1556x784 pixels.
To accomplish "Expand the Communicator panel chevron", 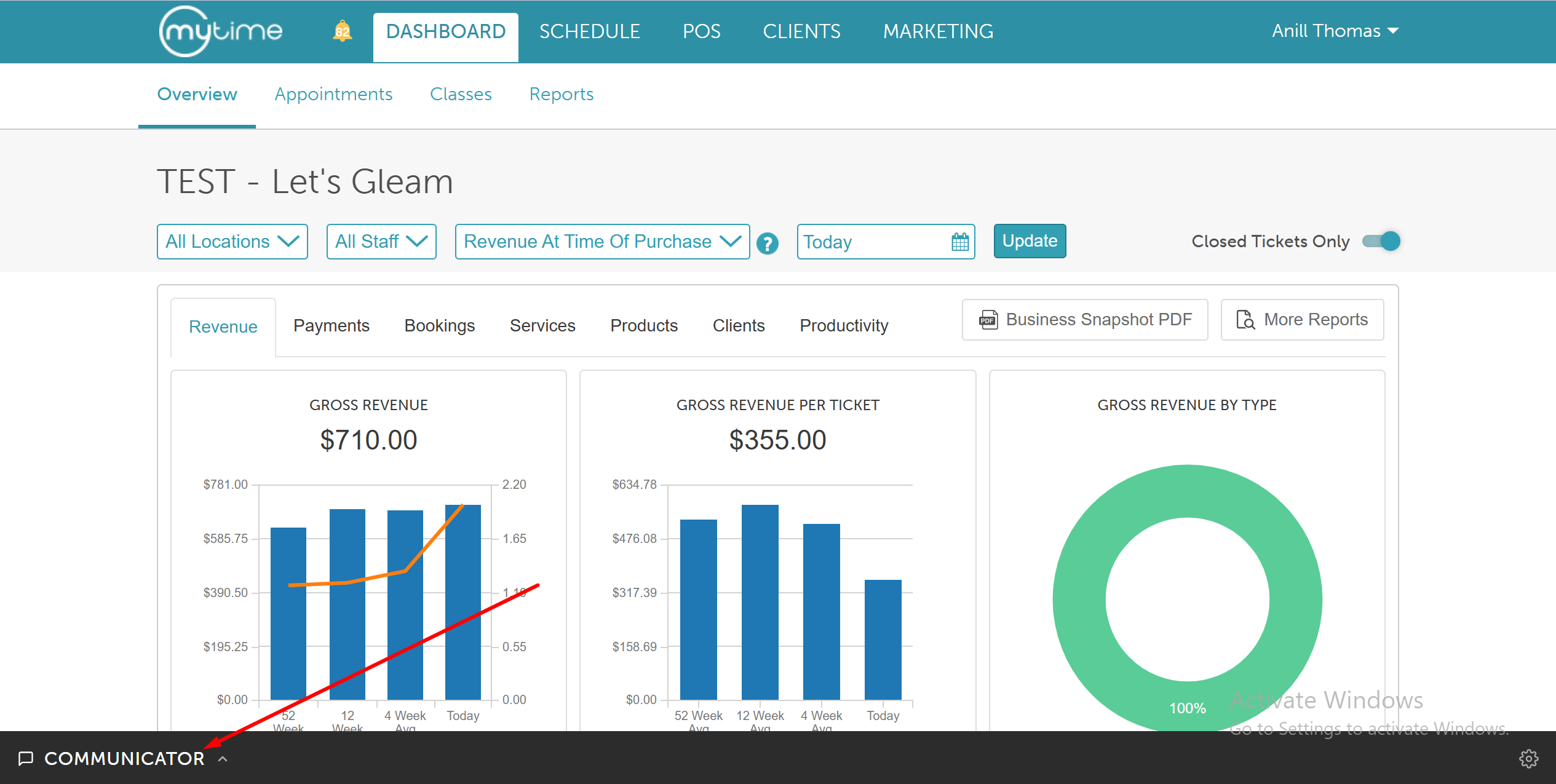I will [x=223, y=759].
